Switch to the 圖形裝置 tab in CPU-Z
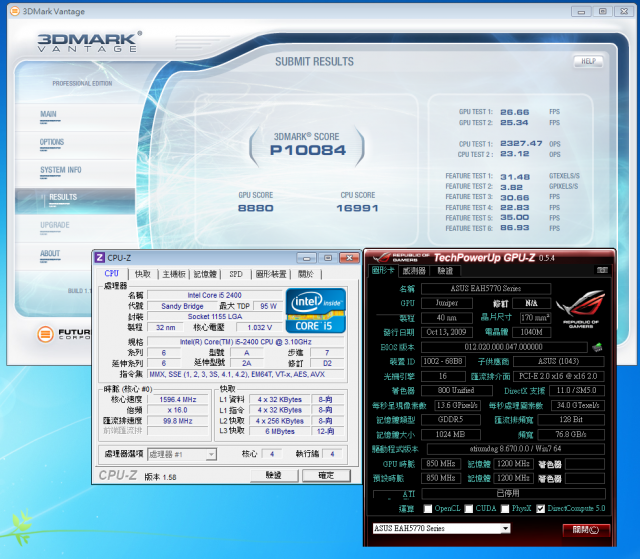The width and height of the screenshot is (640, 559). tap(271, 274)
